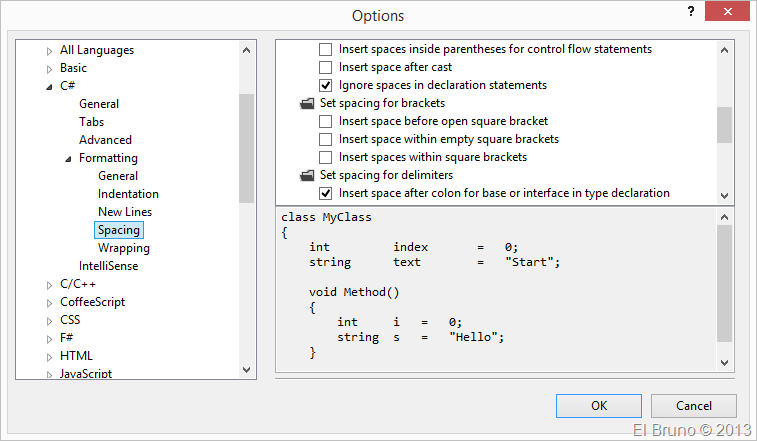This screenshot has width=757, height=441.
Task: Click the options list scrollbar thumb
Action: 725,124
